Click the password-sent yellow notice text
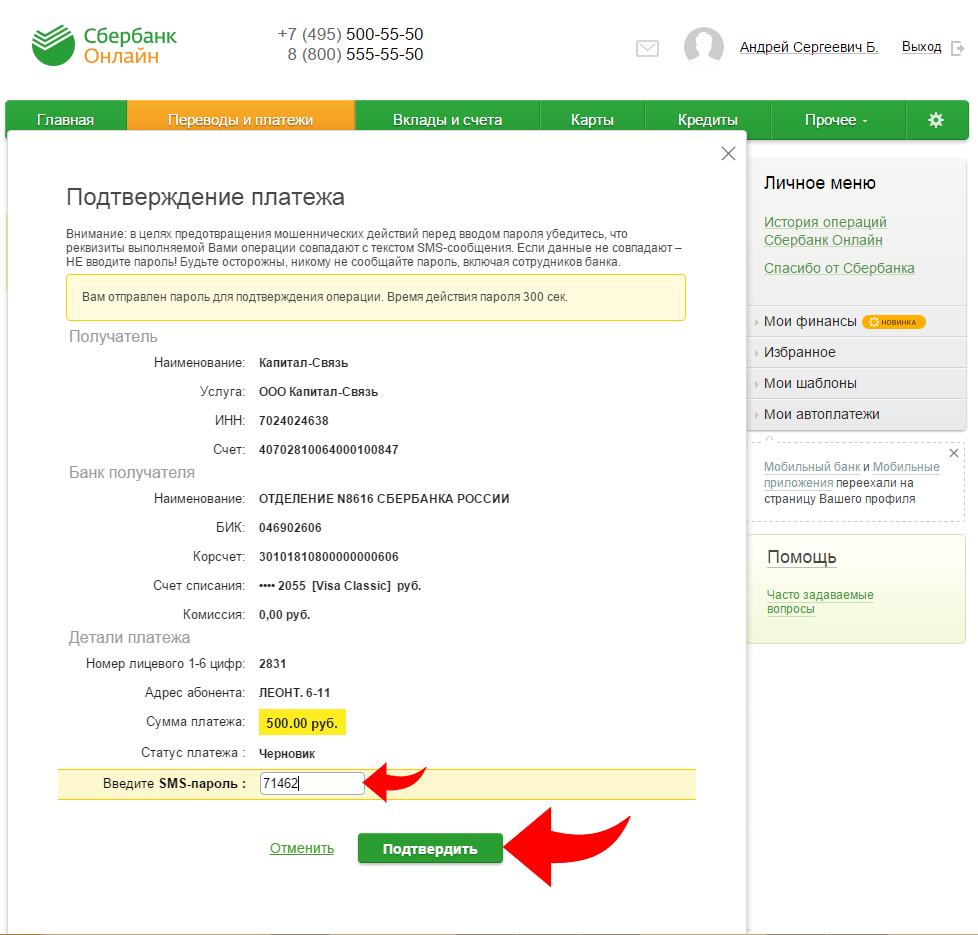This screenshot has width=978, height=935. point(325,297)
